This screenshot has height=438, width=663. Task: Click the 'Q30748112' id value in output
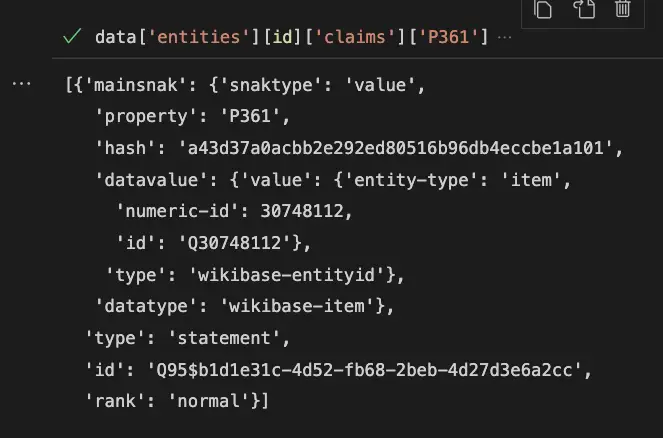pos(235,243)
